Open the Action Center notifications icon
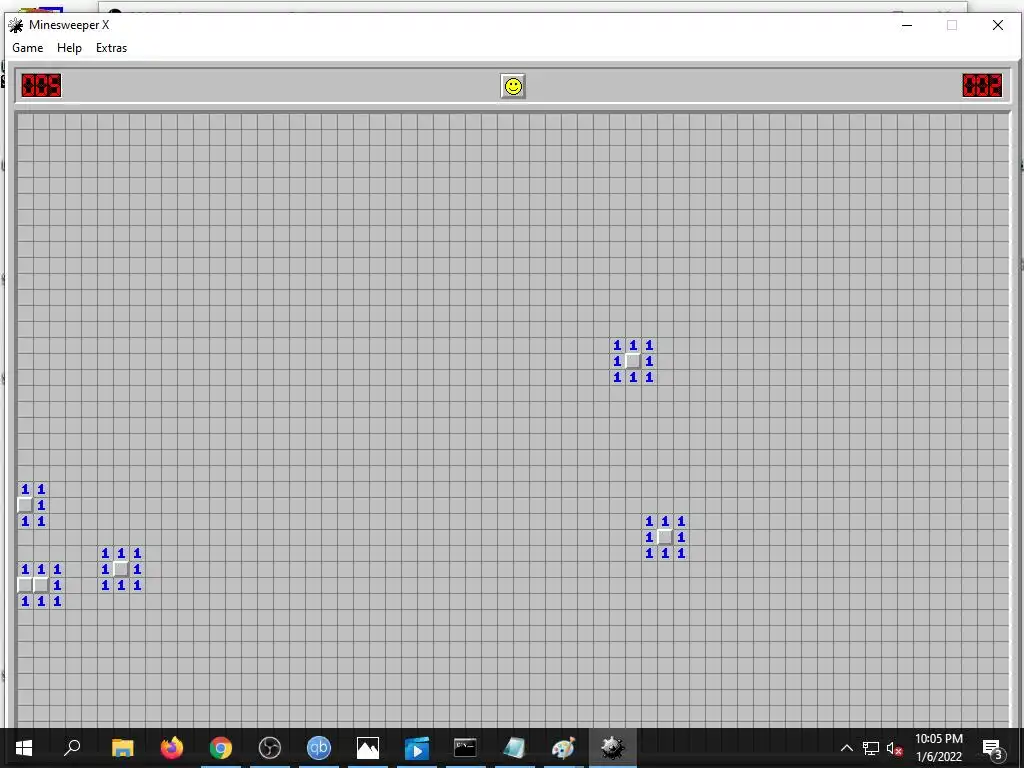The width and height of the screenshot is (1024, 768). [992, 748]
